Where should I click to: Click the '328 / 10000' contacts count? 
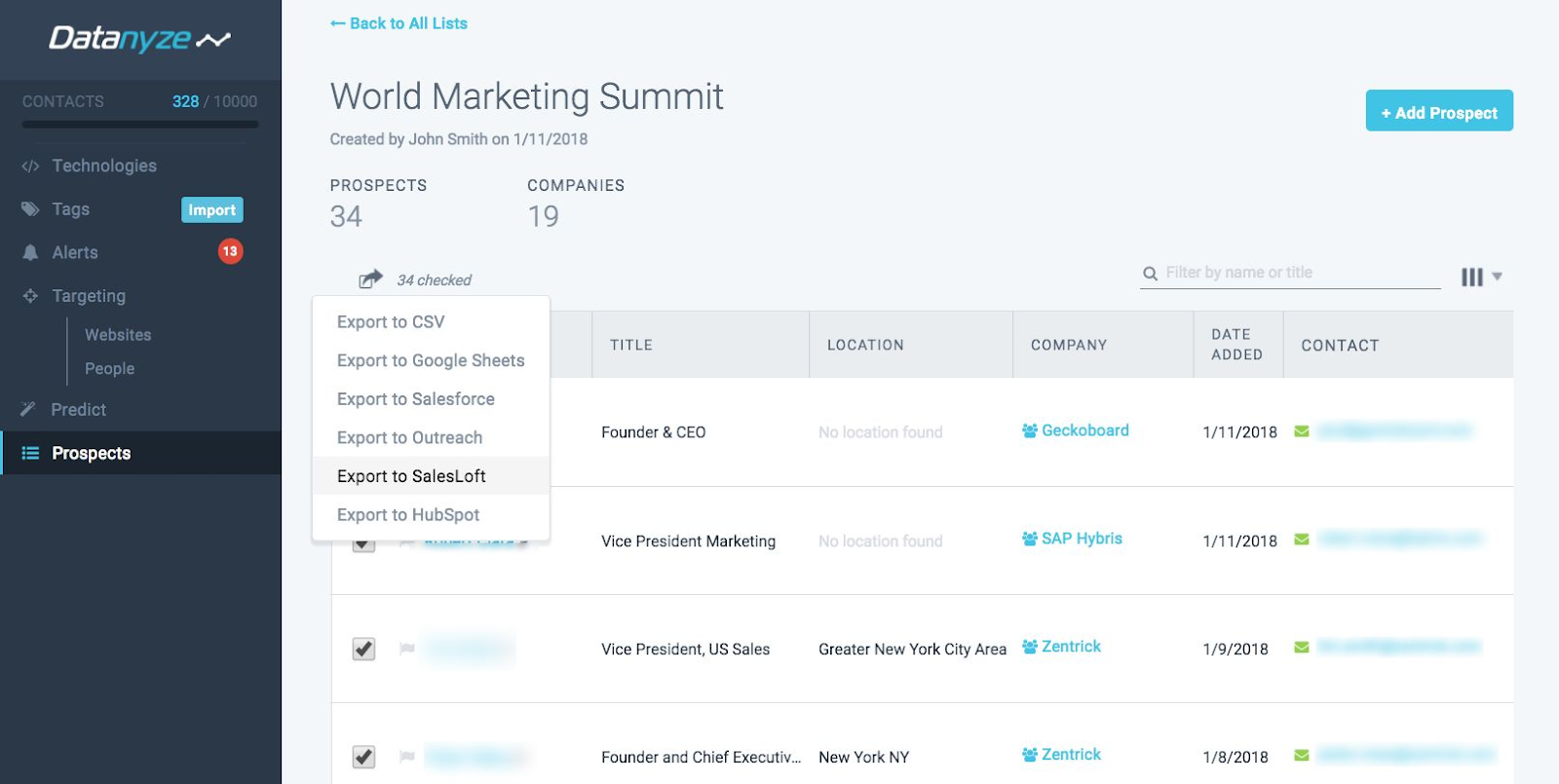click(x=214, y=101)
